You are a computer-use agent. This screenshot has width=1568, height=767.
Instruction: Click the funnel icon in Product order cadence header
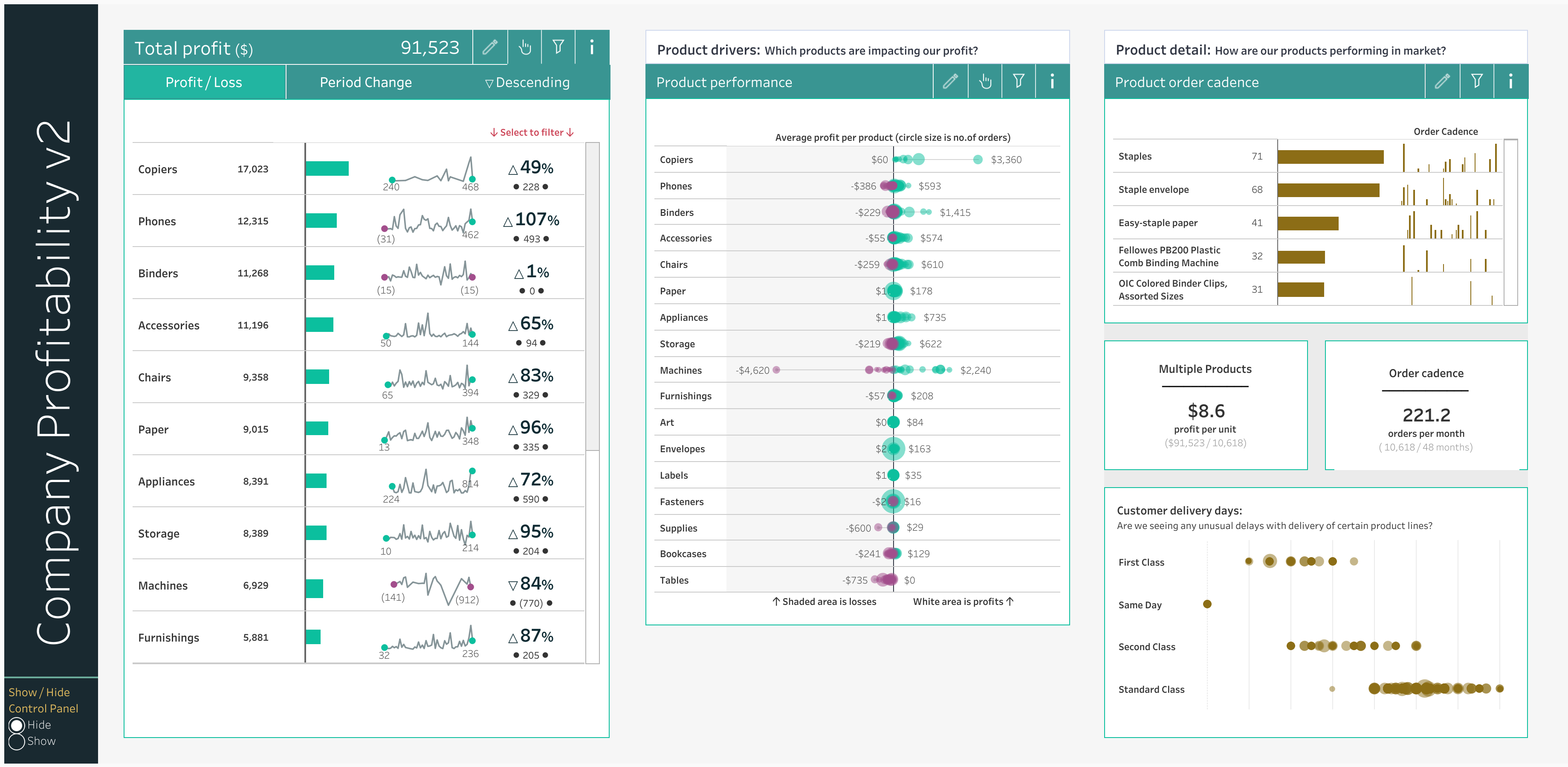[1477, 81]
